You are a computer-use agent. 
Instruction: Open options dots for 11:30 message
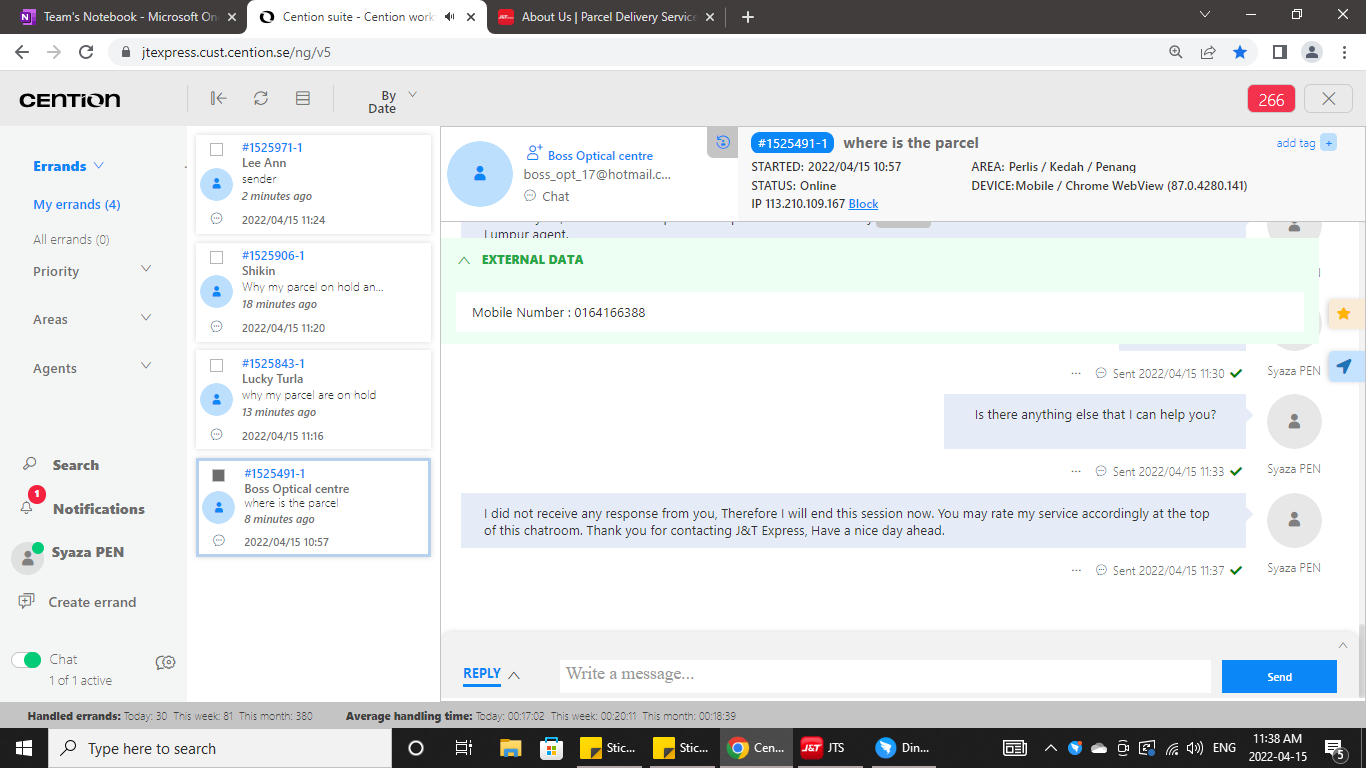click(x=1076, y=373)
